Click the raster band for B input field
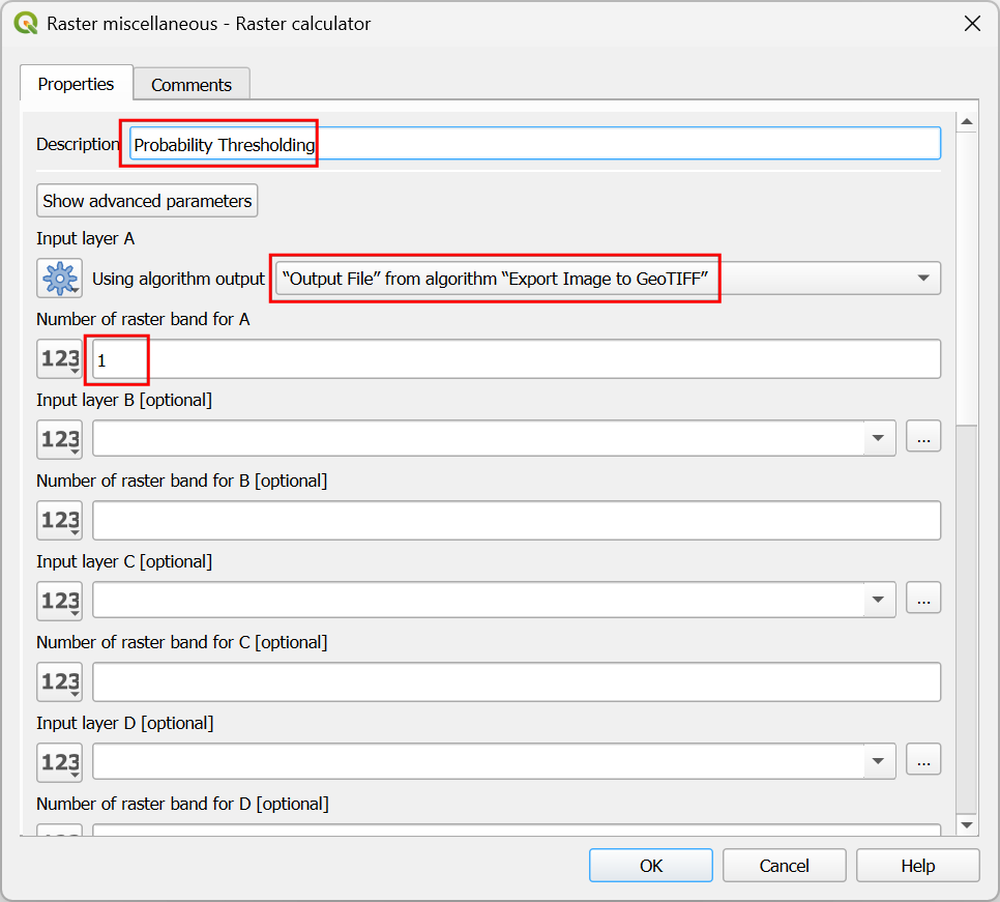1000x902 pixels. pyautogui.click(x=517, y=520)
